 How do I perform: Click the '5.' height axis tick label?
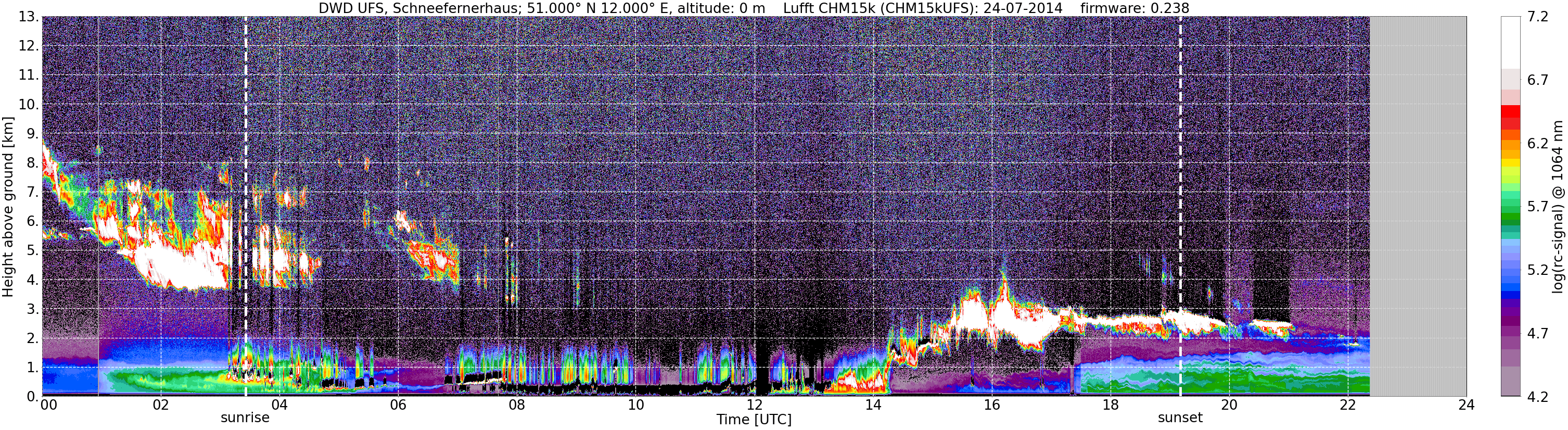click(32, 251)
